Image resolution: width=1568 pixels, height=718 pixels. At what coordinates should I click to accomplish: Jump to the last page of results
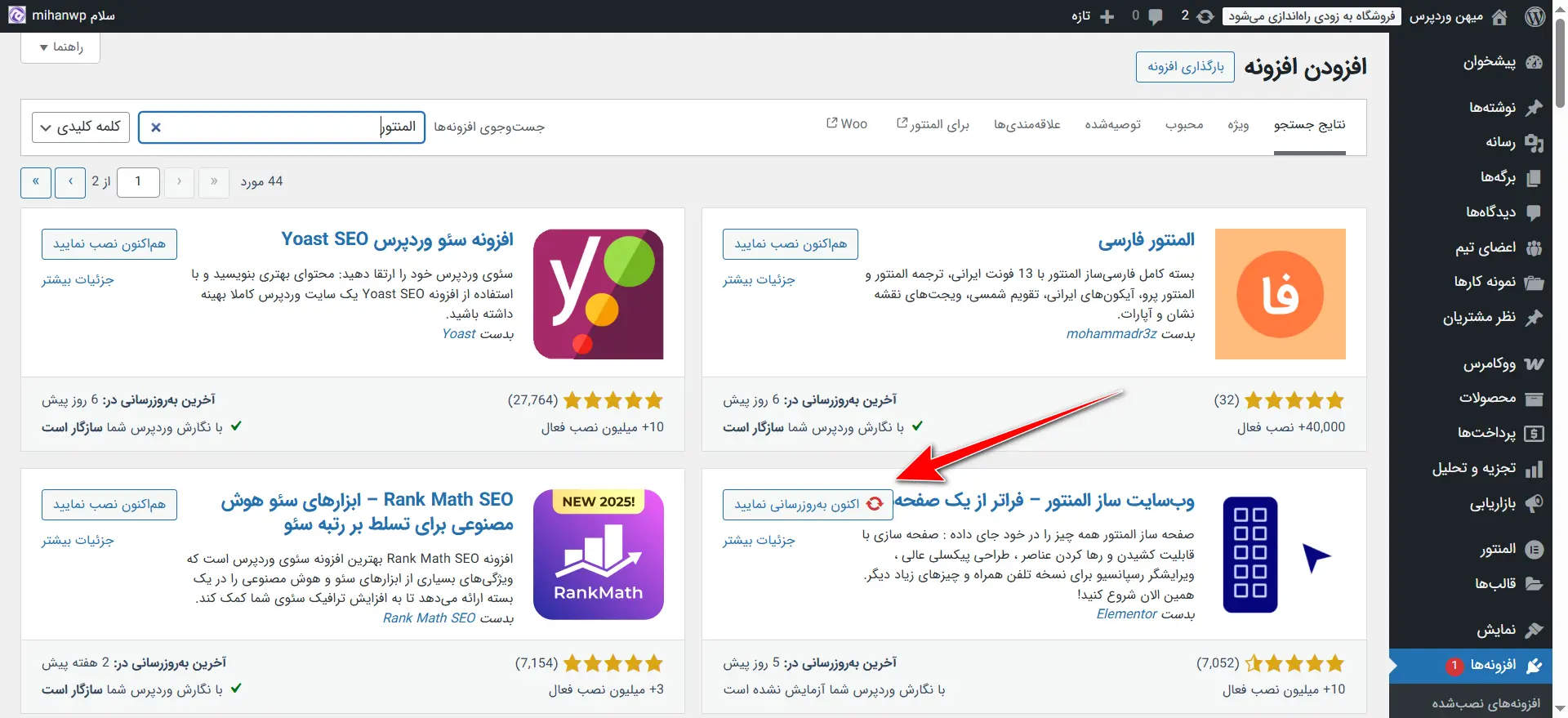point(36,182)
